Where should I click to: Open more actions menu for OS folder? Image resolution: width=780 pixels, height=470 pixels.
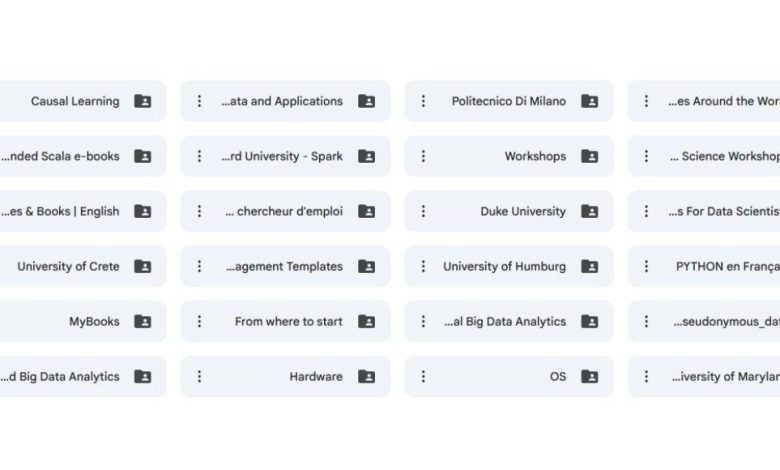[423, 377]
